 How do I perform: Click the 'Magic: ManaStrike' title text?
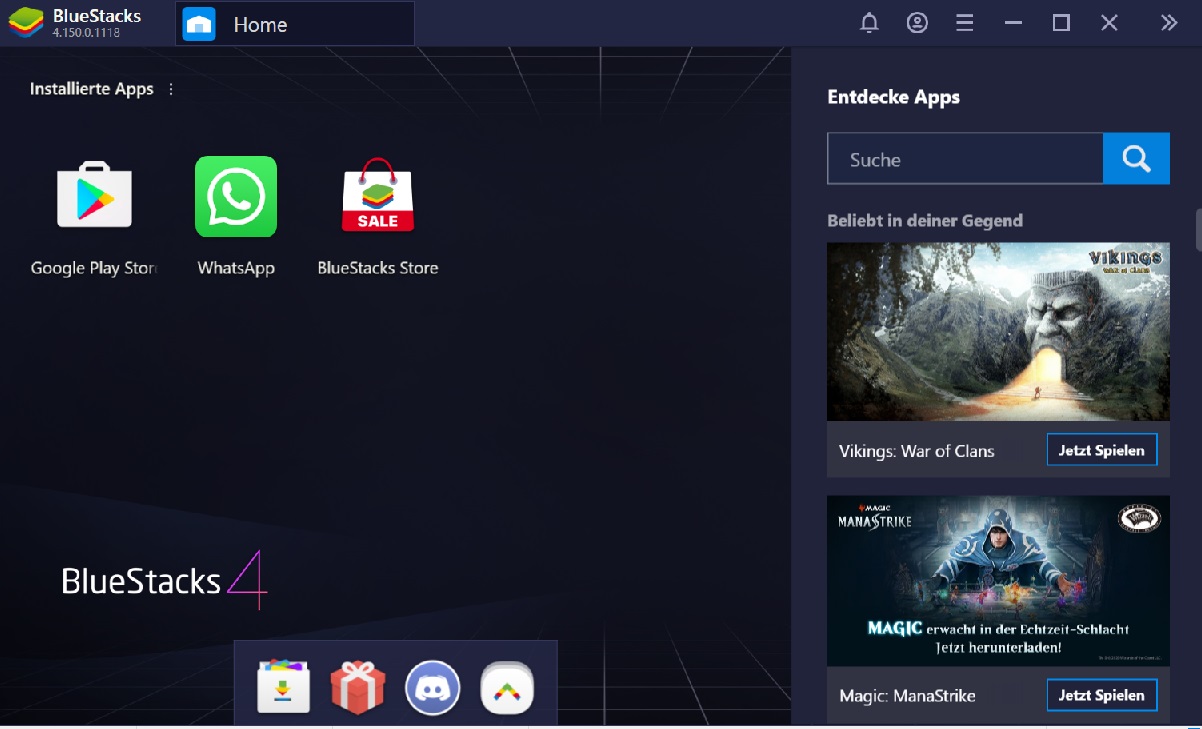[x=907, y=696]
